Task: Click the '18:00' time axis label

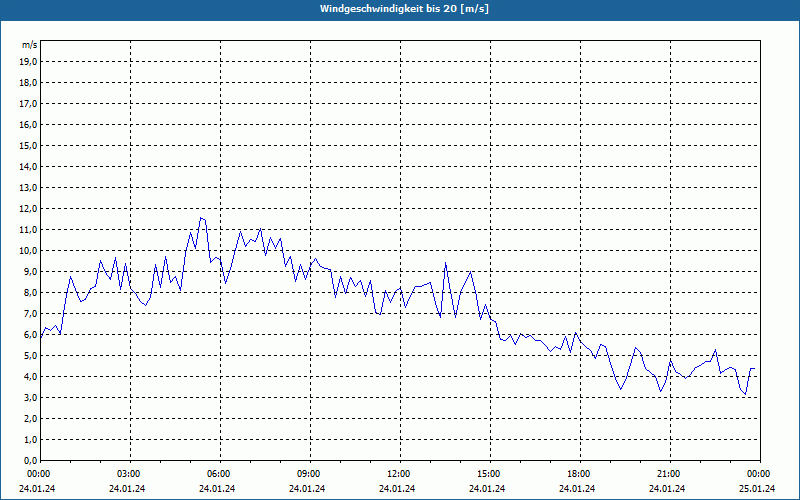Action: [580, 474]
